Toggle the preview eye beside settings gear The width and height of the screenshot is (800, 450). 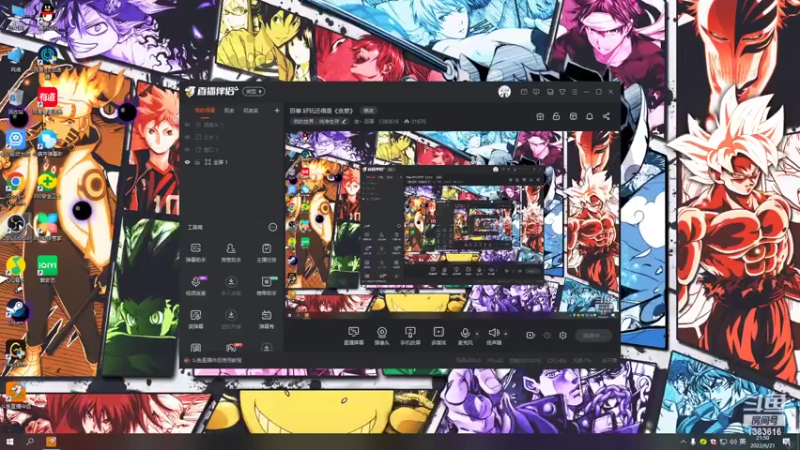[547, 336]
